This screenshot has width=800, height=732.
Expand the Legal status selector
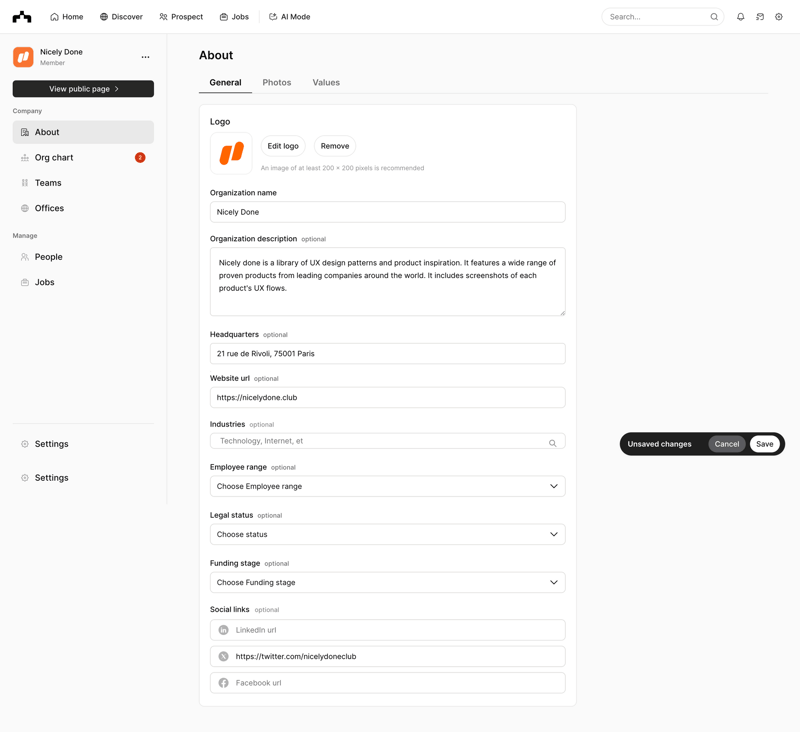pos(387,534)
